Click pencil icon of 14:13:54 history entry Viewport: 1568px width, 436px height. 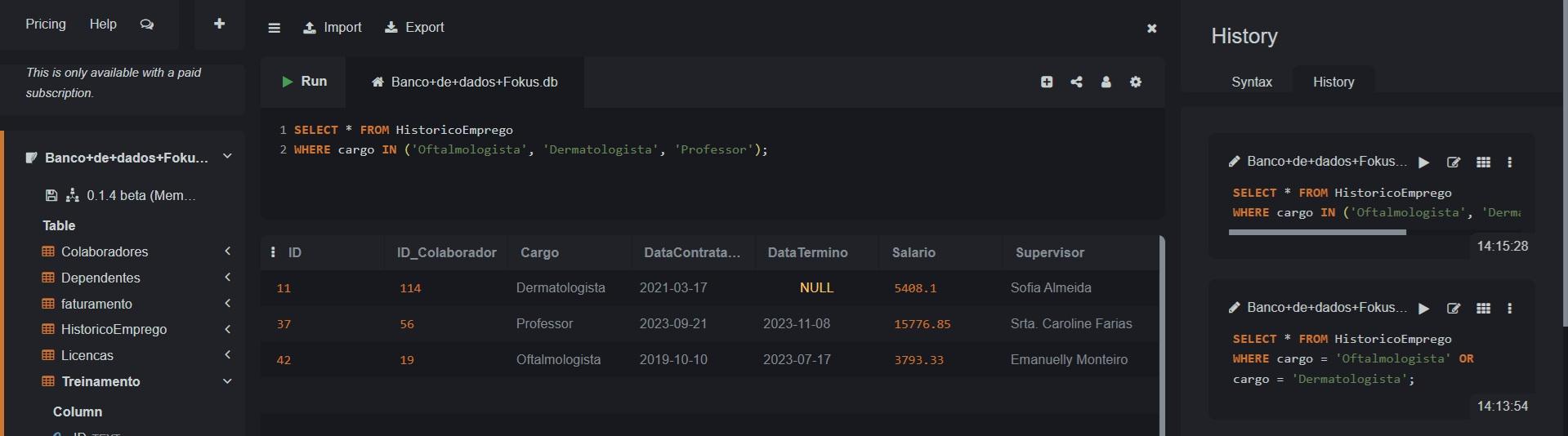pos(1235,308)
